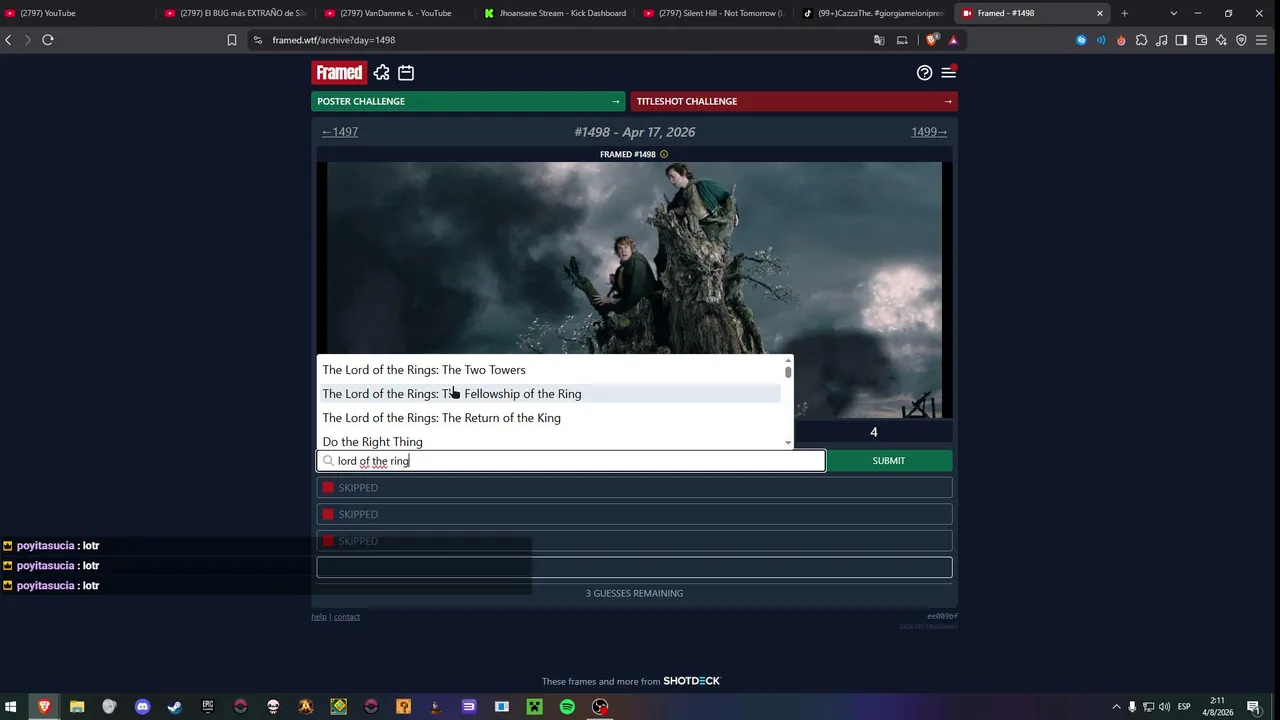Open the Framed hamburger menu
The image size is (1280, 720).
(949, 72)
